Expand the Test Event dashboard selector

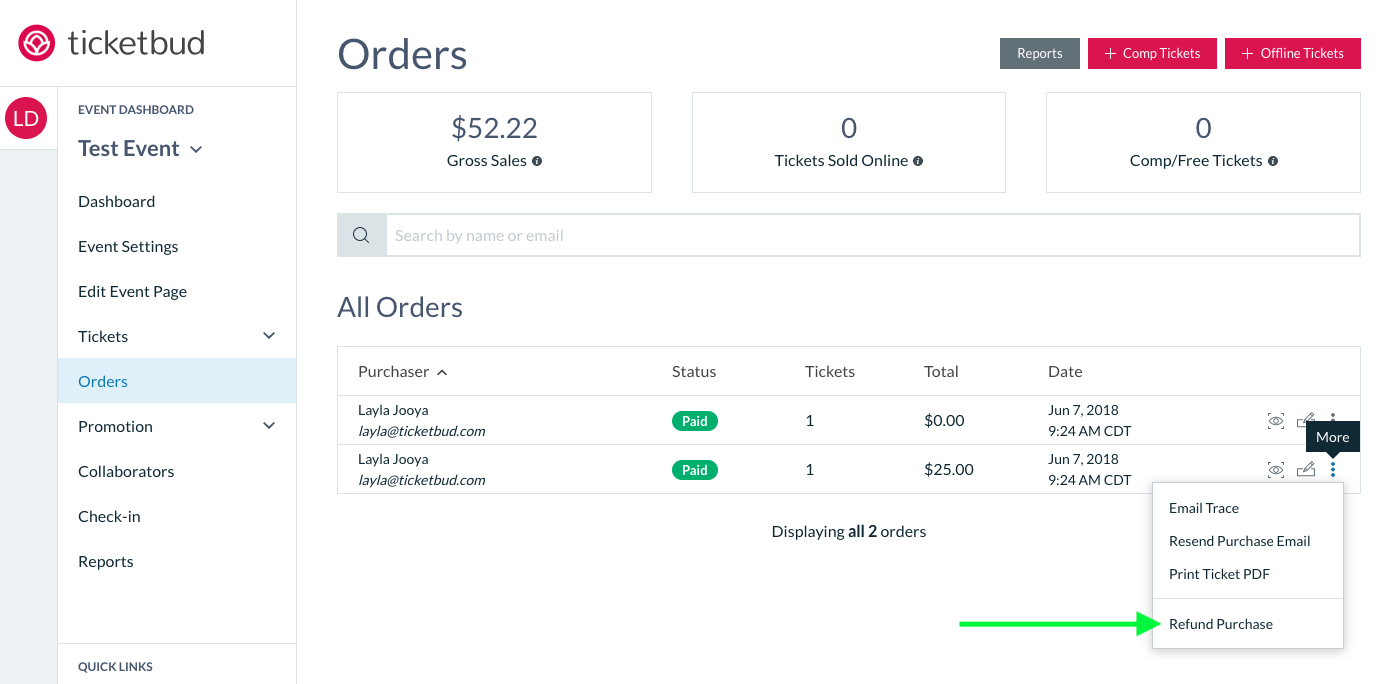coord(197,148)
